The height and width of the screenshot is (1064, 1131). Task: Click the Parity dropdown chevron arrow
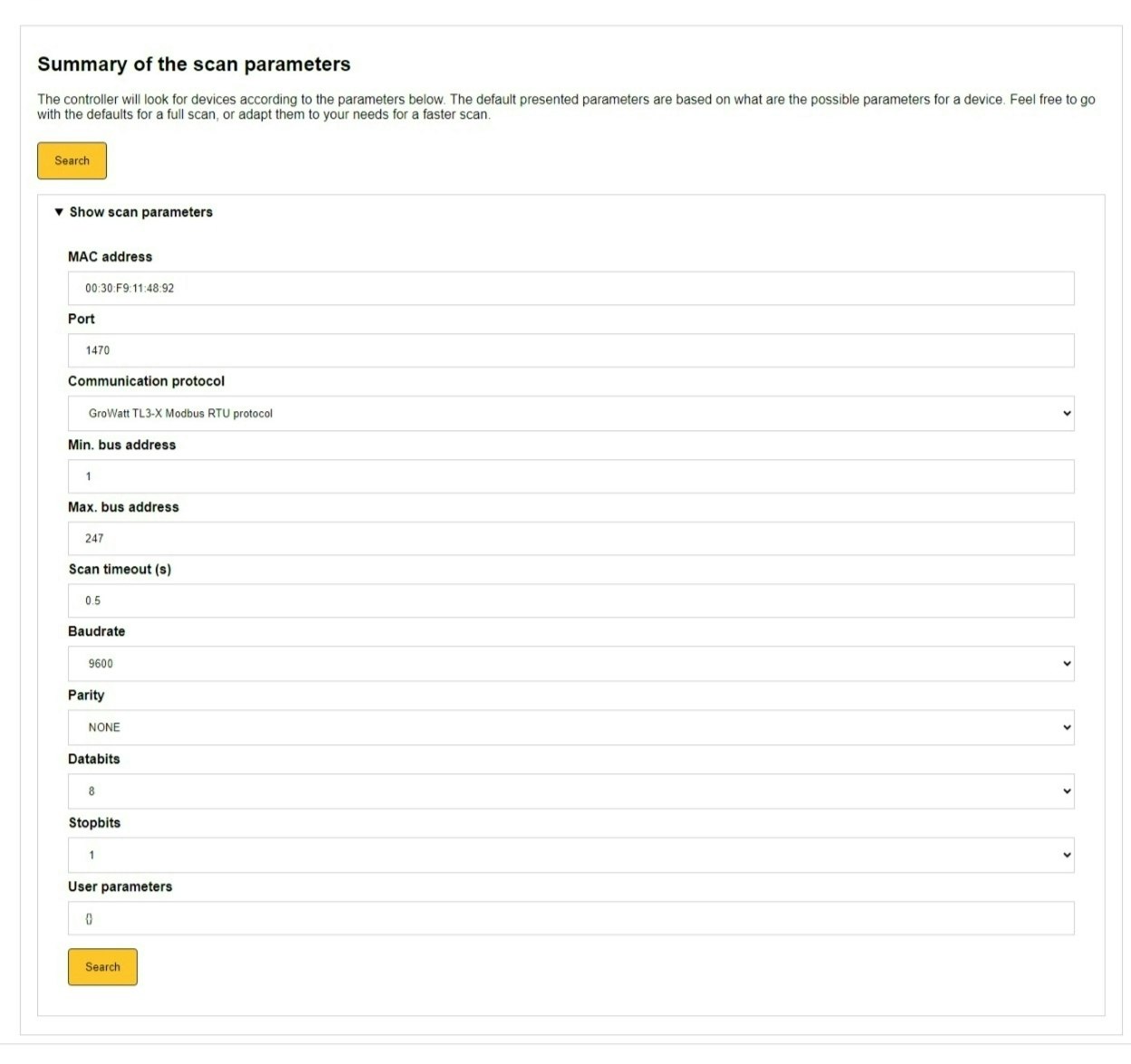[x=1067, y=727]
